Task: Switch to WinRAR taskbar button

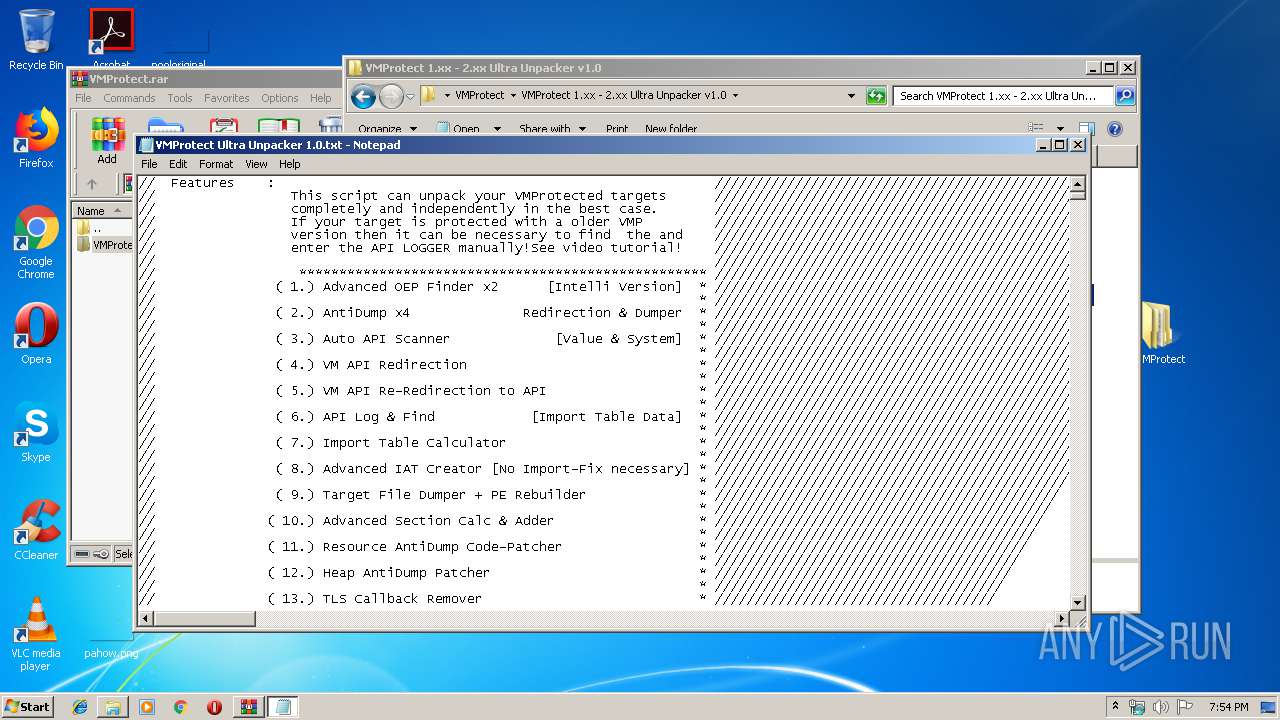Action: 249,707
